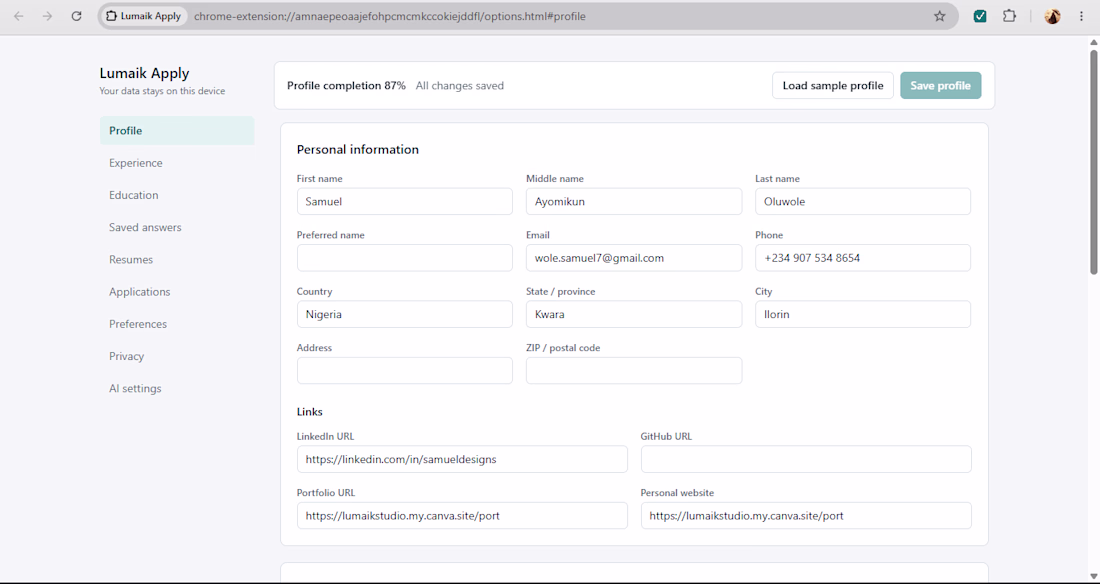The height and width of the screenshot is (584, 1100).
Task: Click the Middle name field
Action: [x=634, y=201]
